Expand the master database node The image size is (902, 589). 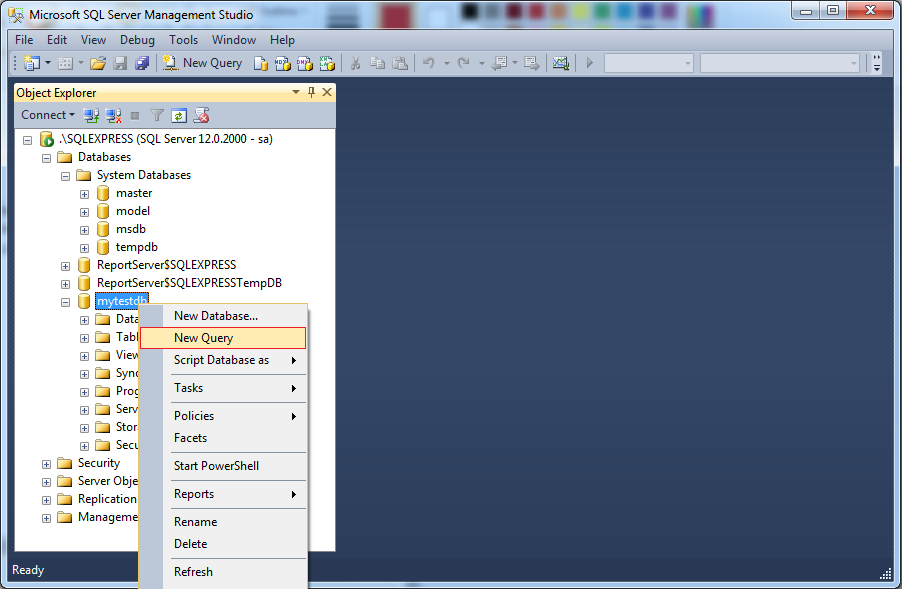[x=84, y=194]
